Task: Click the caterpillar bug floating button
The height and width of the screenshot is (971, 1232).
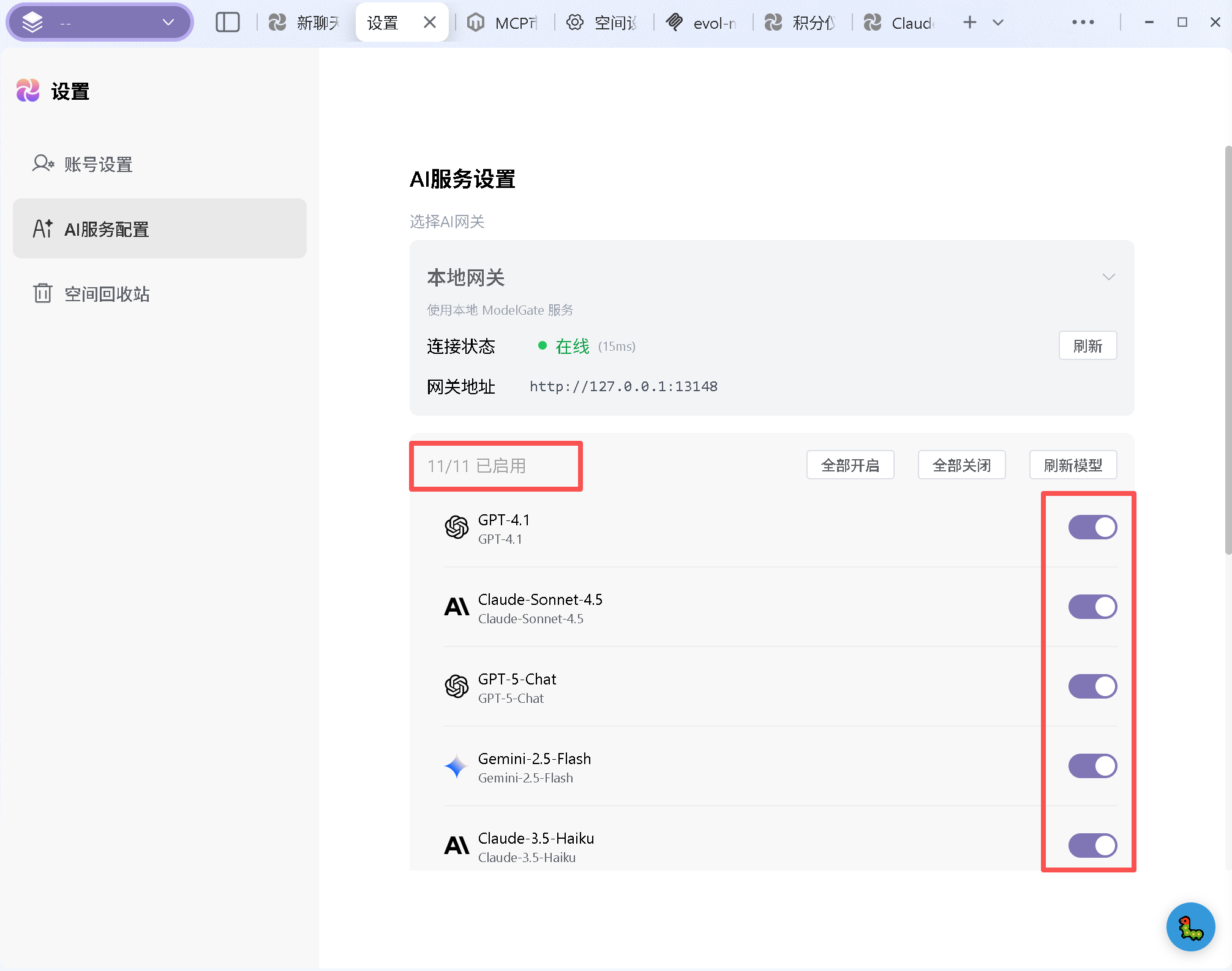Action: click(x=1190, y=927)
